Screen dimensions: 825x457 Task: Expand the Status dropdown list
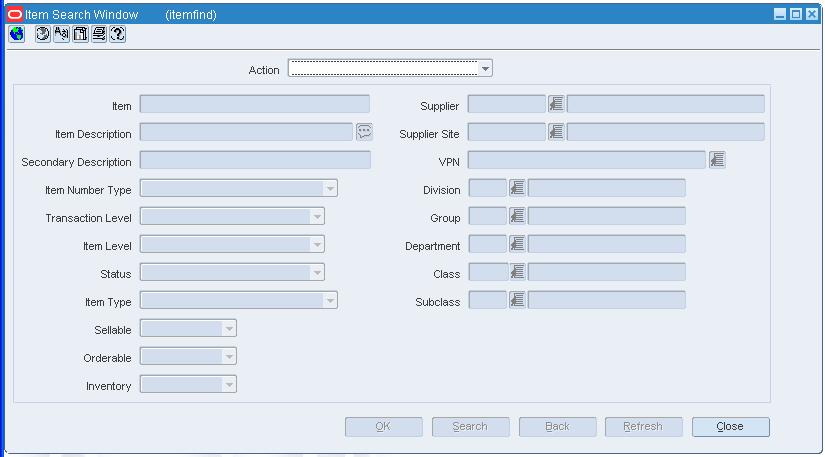317,272
